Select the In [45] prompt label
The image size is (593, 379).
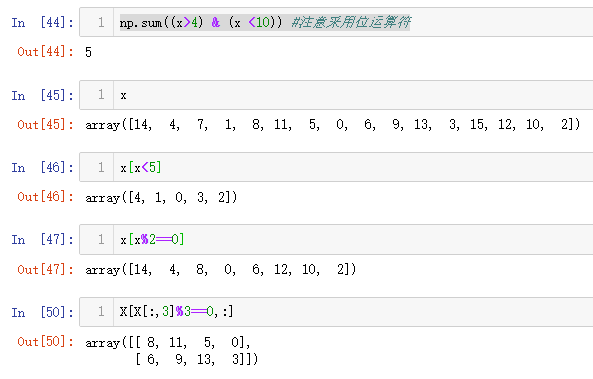[x=42, y=95]
